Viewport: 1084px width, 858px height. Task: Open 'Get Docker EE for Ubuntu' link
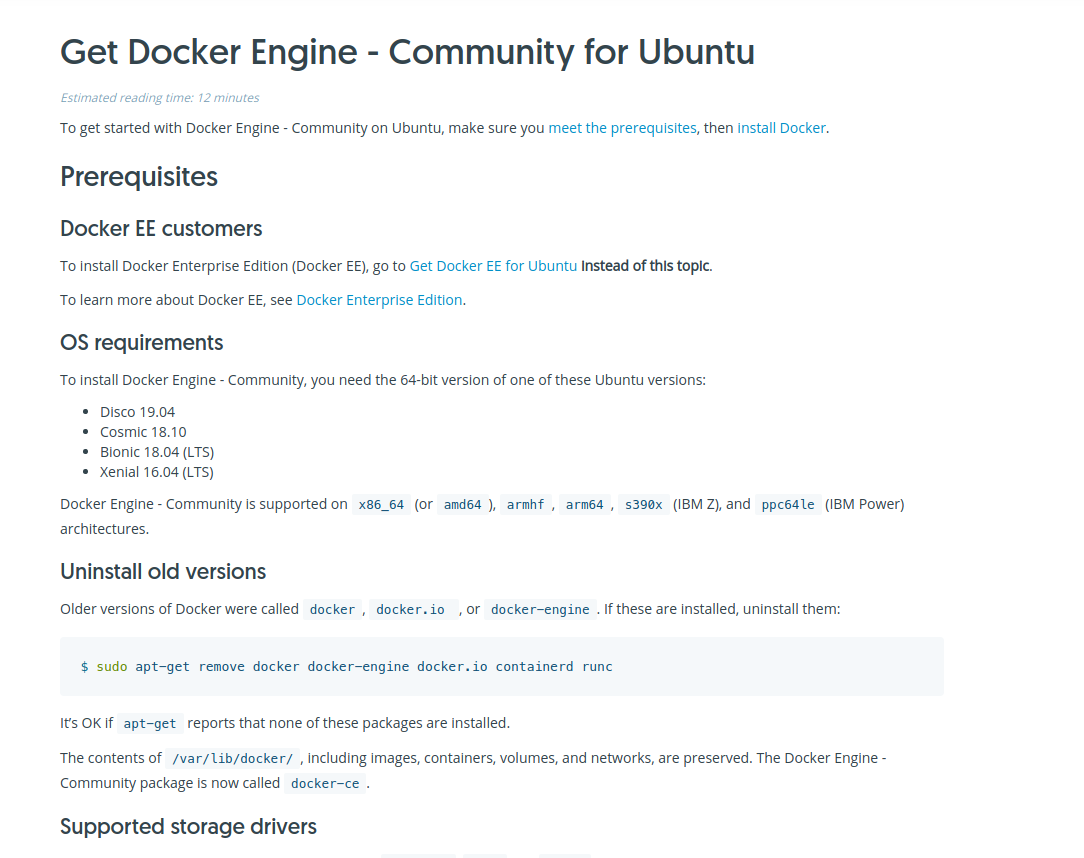click(x=493, y=266)
